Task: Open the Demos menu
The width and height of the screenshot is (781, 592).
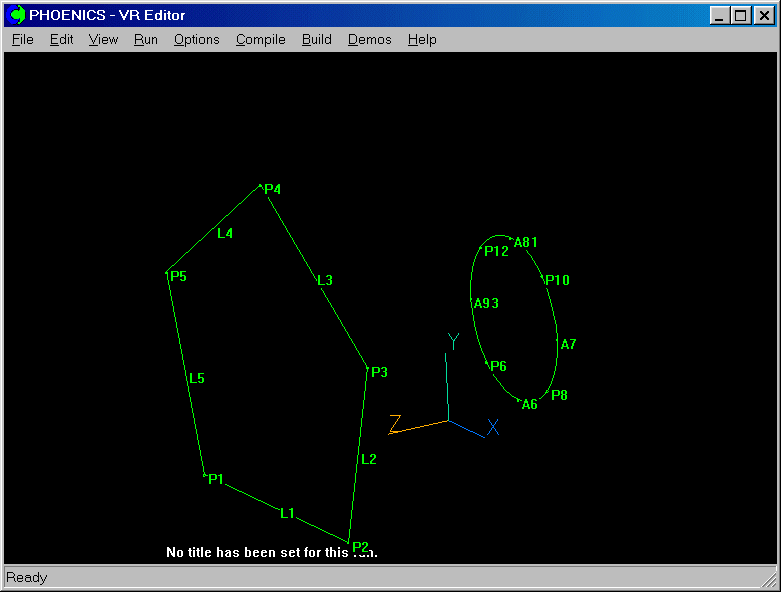Action: point(369,40)
